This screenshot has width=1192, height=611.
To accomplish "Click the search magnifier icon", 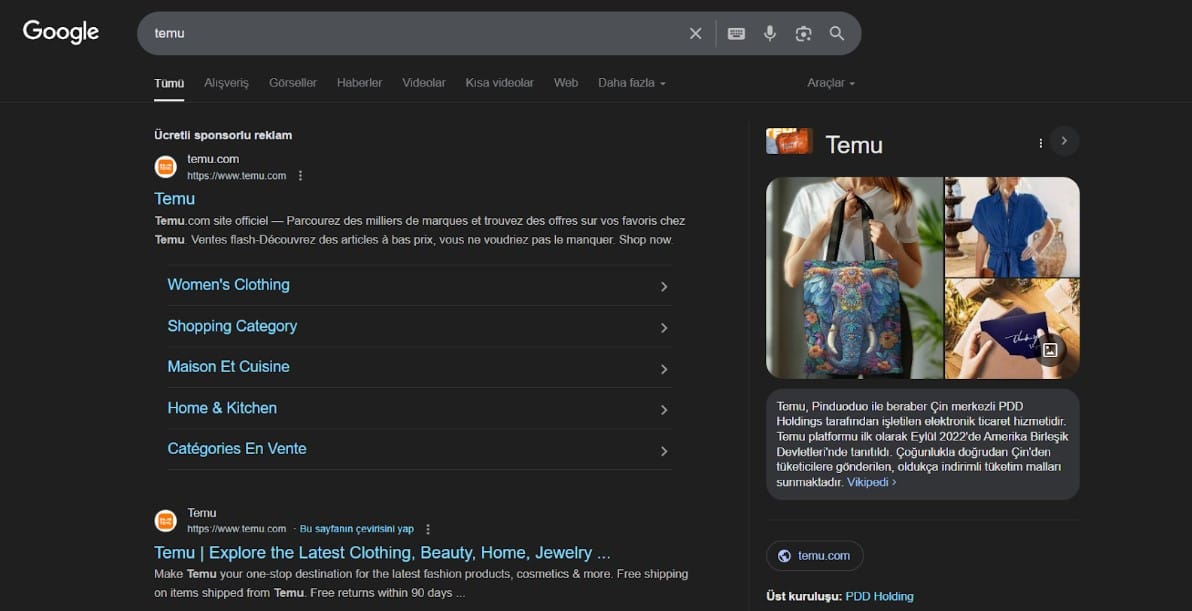I will click(837, 32).
